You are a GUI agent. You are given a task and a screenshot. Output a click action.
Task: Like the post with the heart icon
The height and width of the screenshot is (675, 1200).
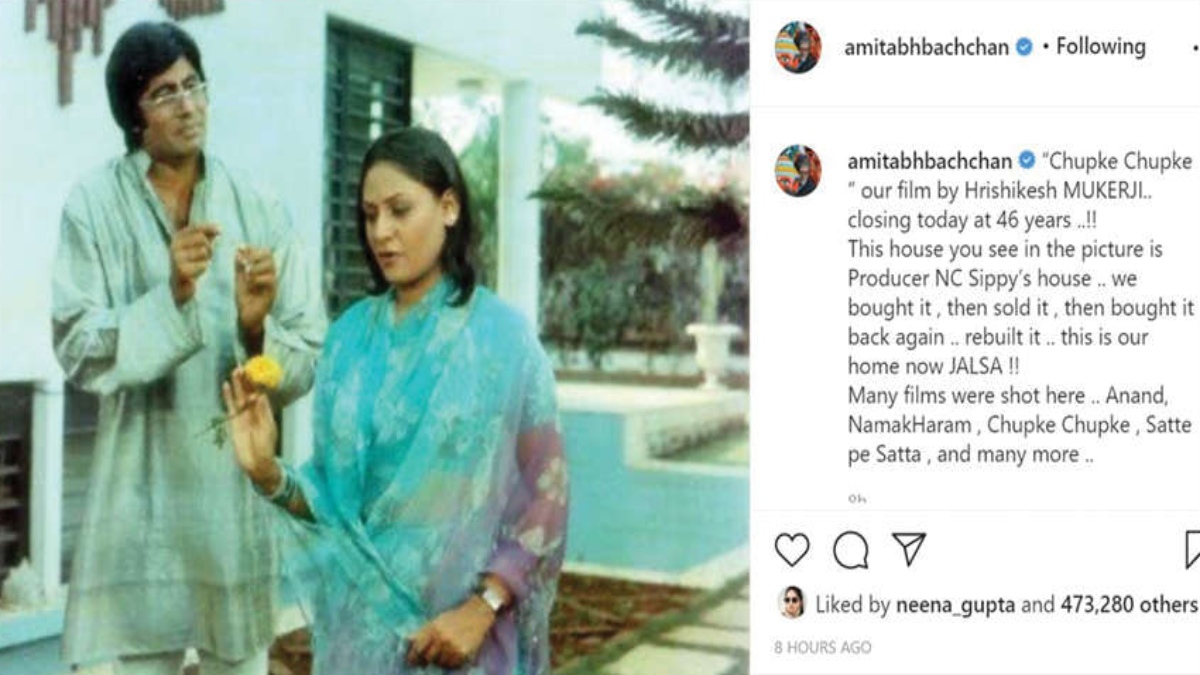(x=792, y=549)
